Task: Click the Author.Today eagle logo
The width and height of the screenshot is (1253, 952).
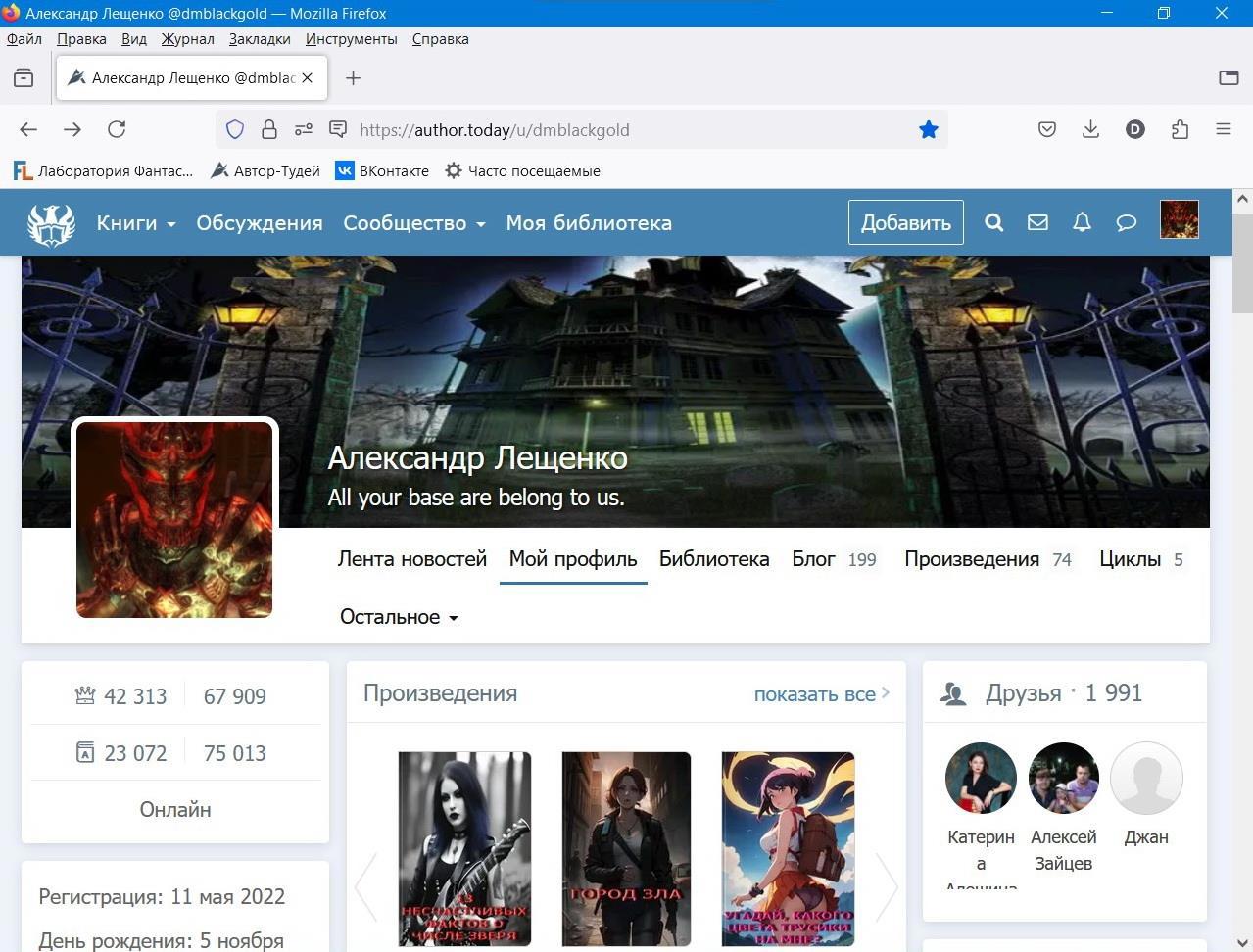Action: (51, 223)
